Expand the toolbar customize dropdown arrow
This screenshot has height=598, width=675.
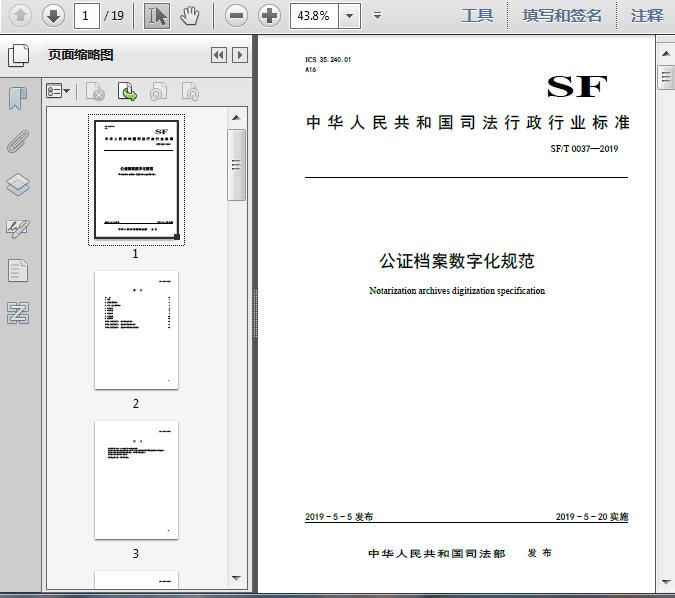pos(377,16)
